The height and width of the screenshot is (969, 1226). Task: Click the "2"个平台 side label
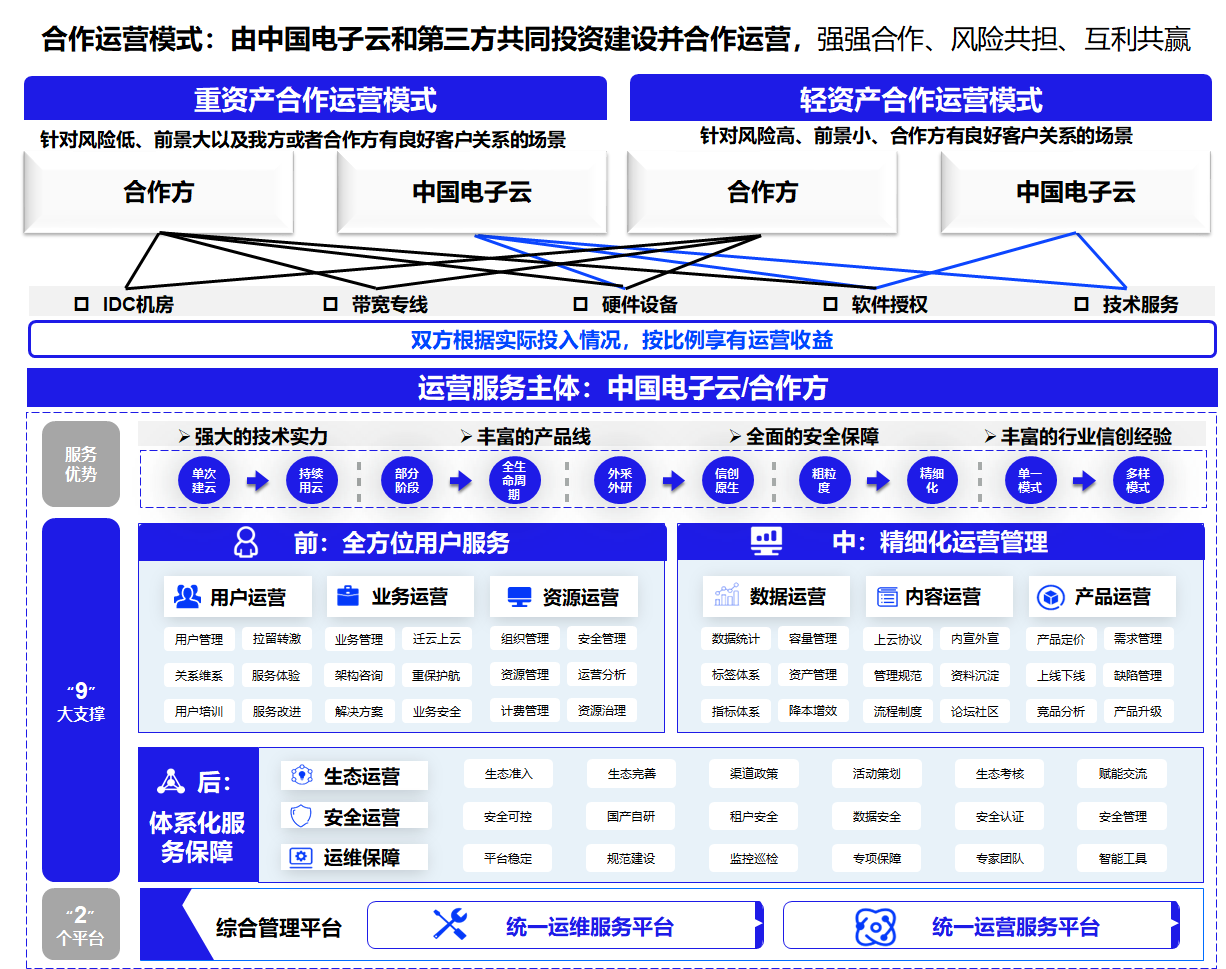click(81, 925)
